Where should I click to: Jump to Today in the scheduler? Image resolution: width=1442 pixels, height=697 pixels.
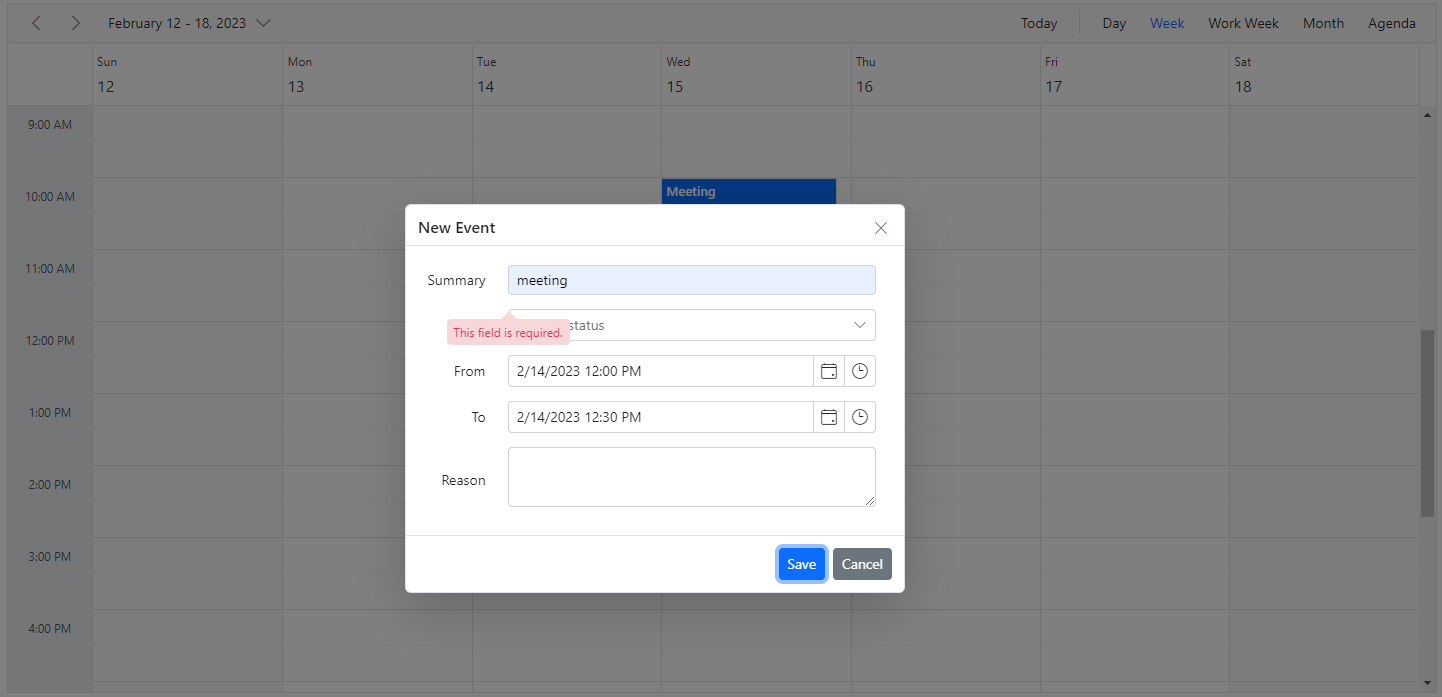[1039, 23]
